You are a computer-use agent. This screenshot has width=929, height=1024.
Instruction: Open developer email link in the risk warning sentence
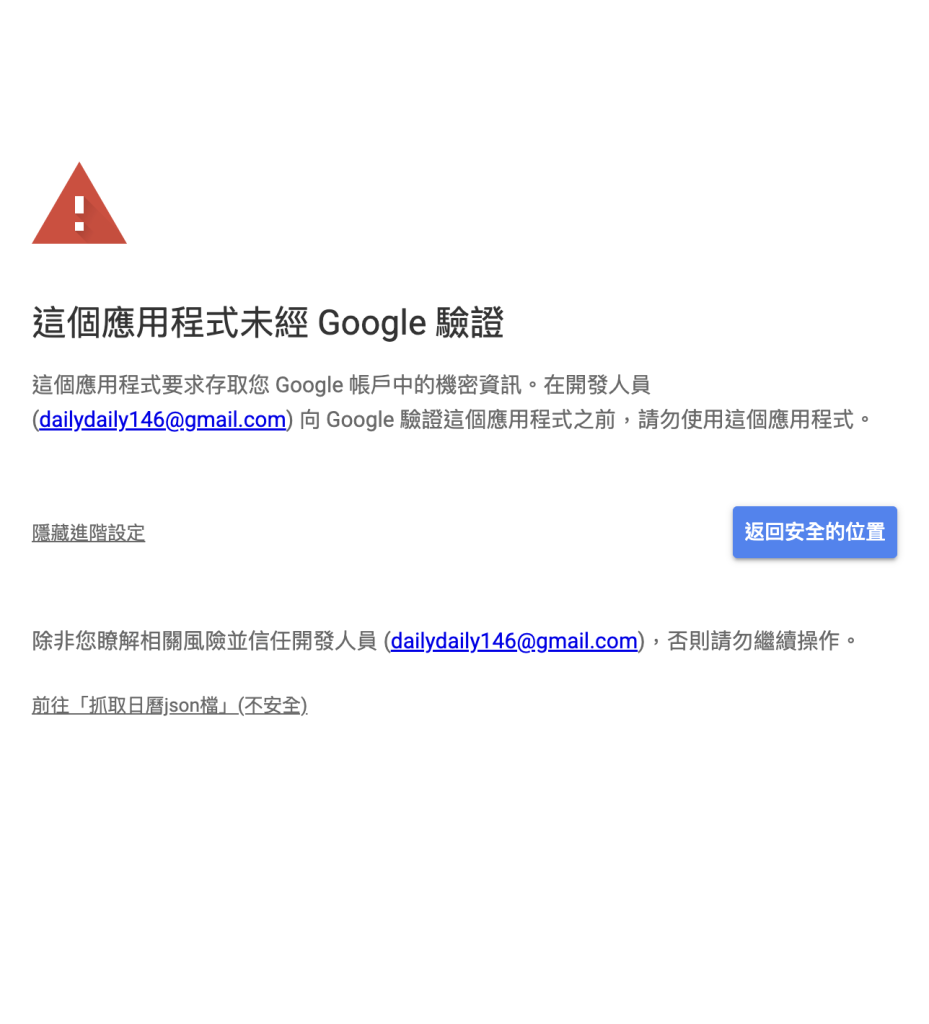pos(514,641)
